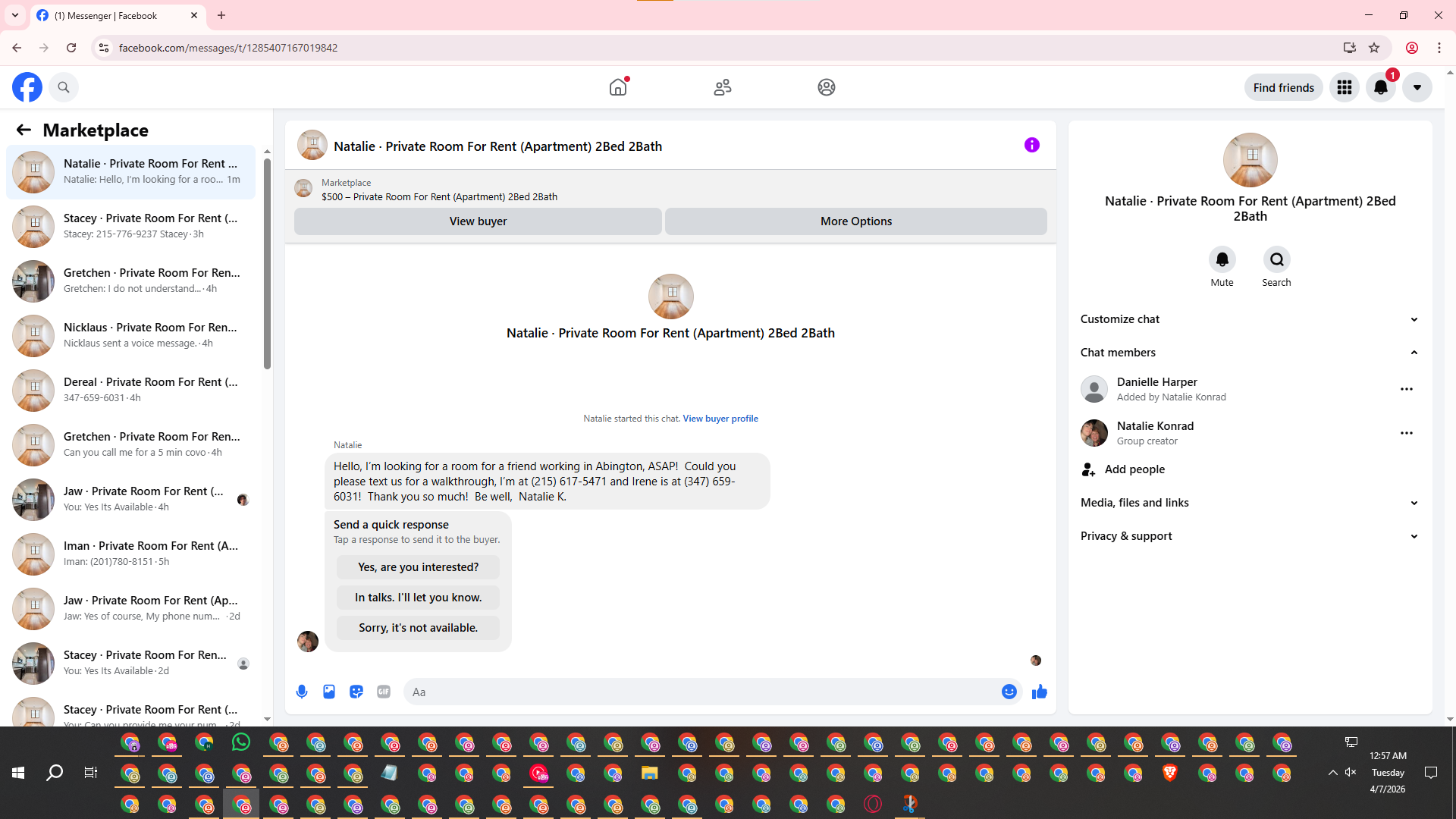The image size is (1456, 819).
Task: Open Jaw chat 'Yes Its Available' 4h
Action: click(130, 499)
